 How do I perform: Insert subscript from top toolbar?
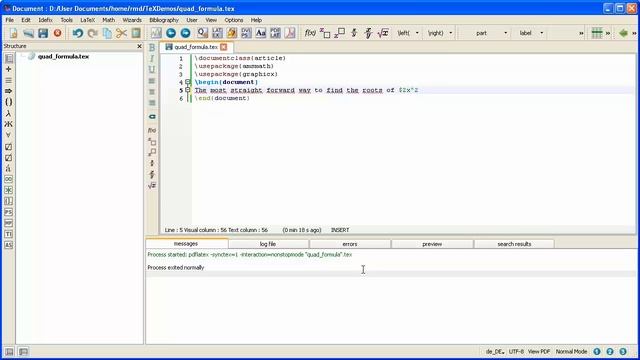click(x=325, y=33)
